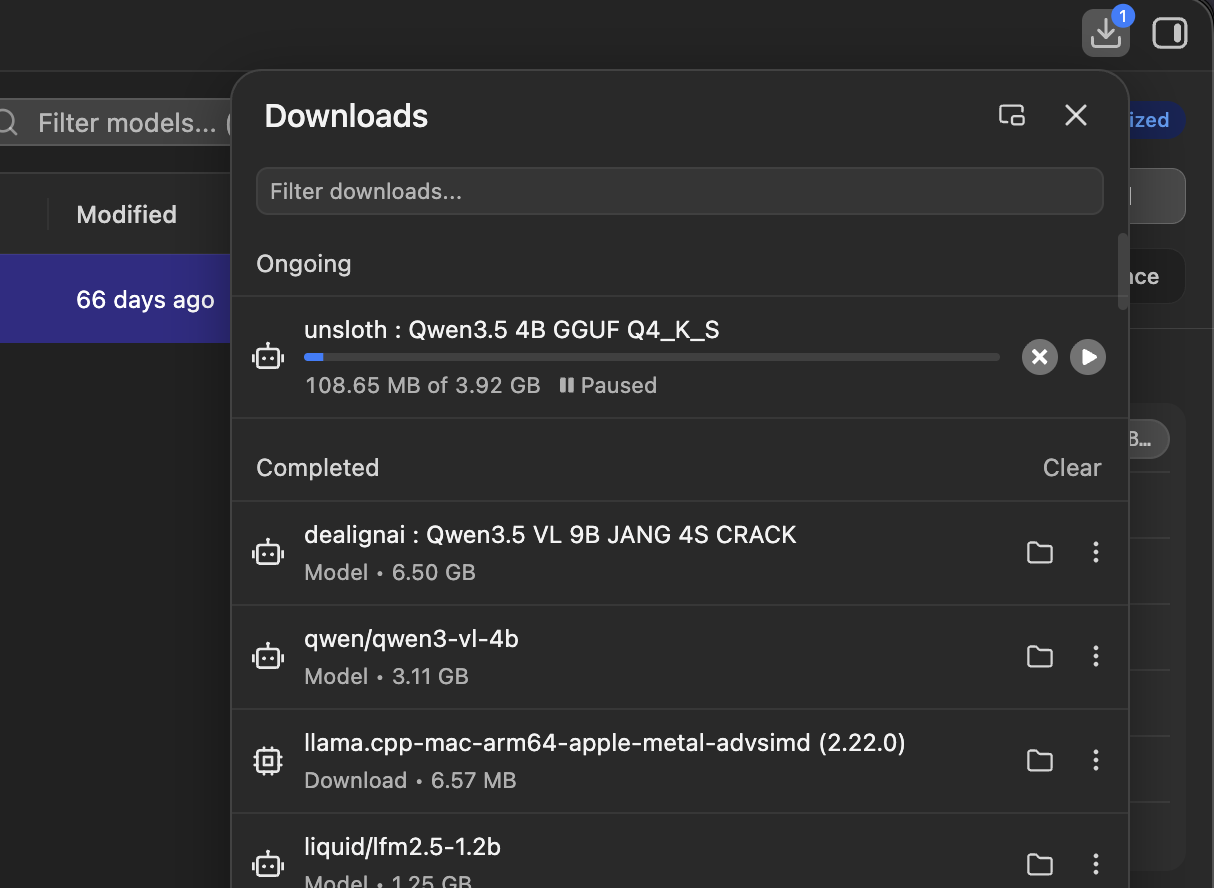This screenshot has height=888, width=1214.
Task: Toggle the right sidebar panel icon
Action: tap(1169, 34)
